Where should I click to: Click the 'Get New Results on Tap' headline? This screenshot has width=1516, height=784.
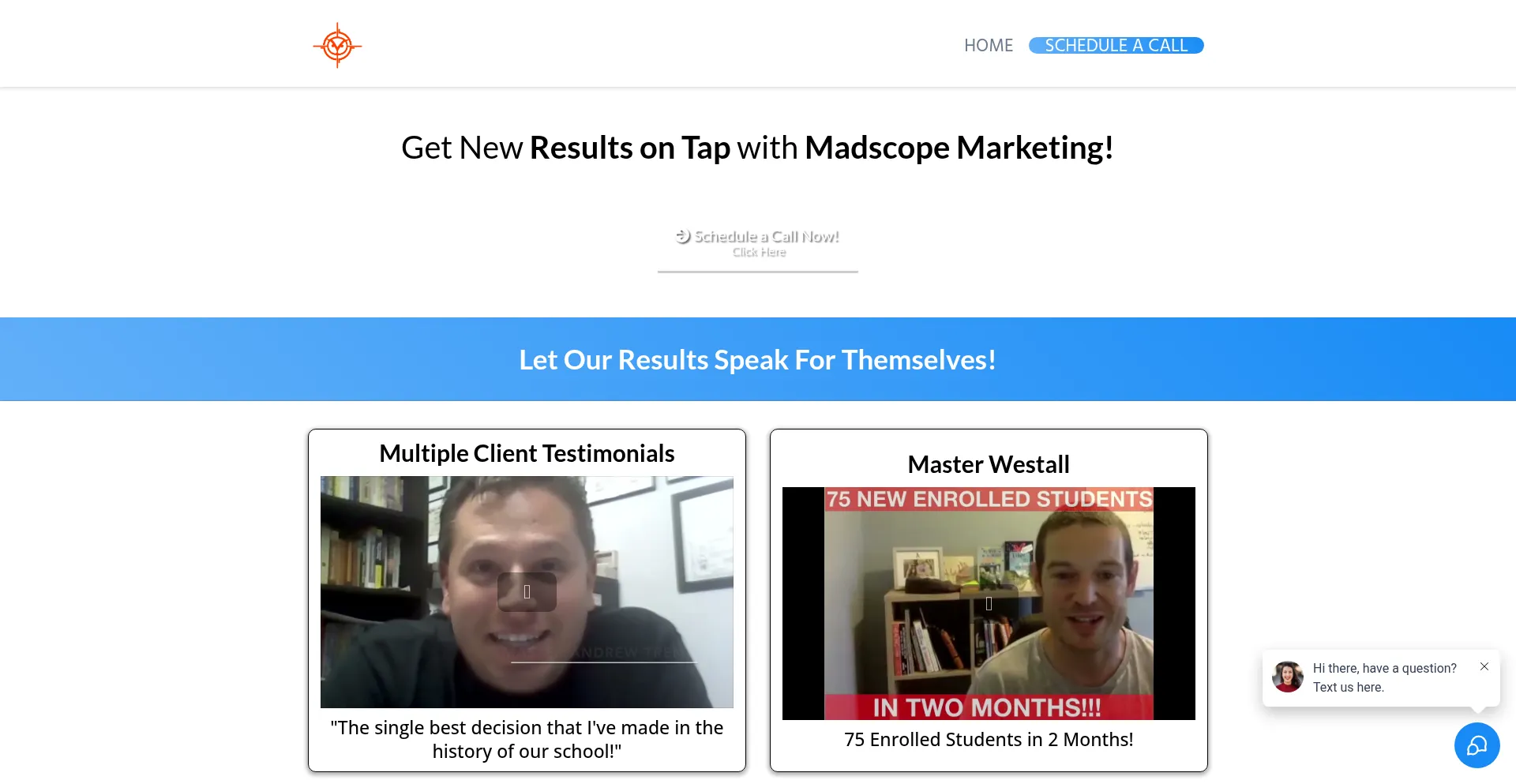tap(757, 148)
